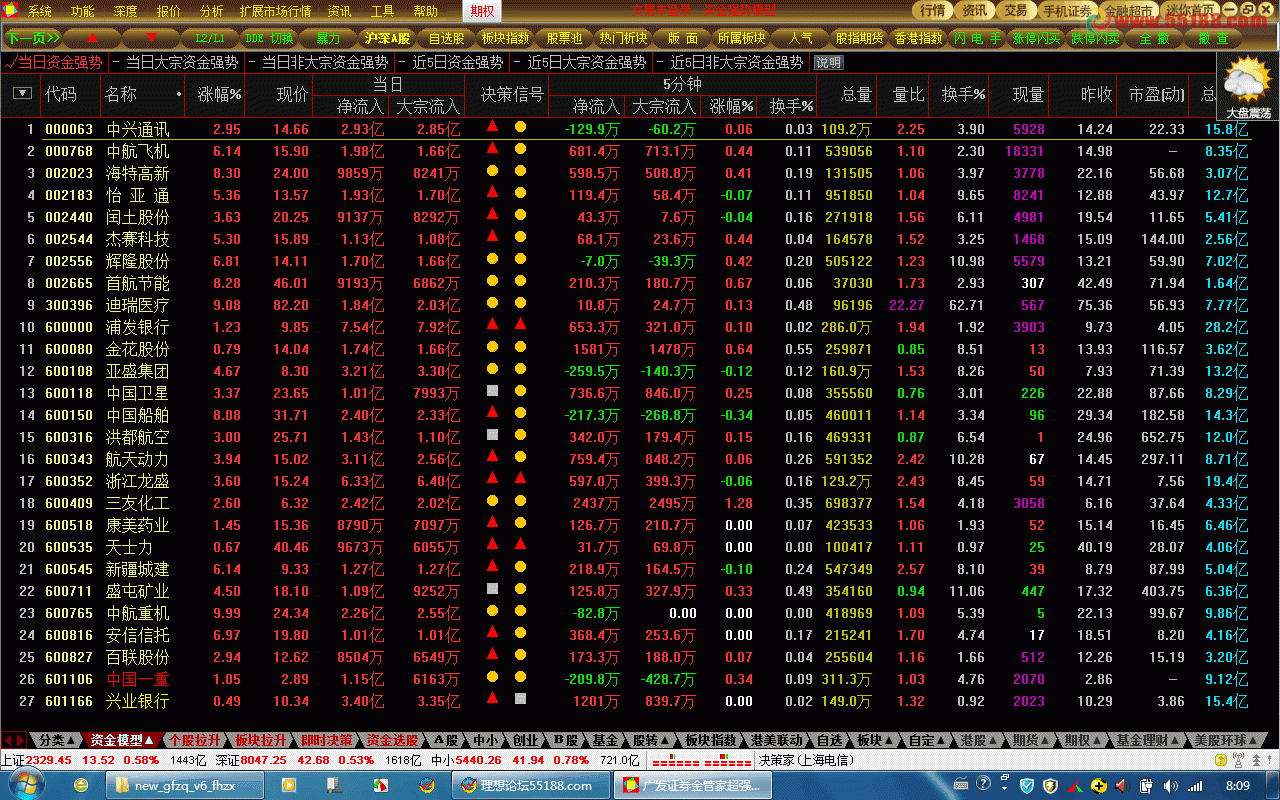Click the grey square signal in 盛屯矿业 row

(492, 589)
